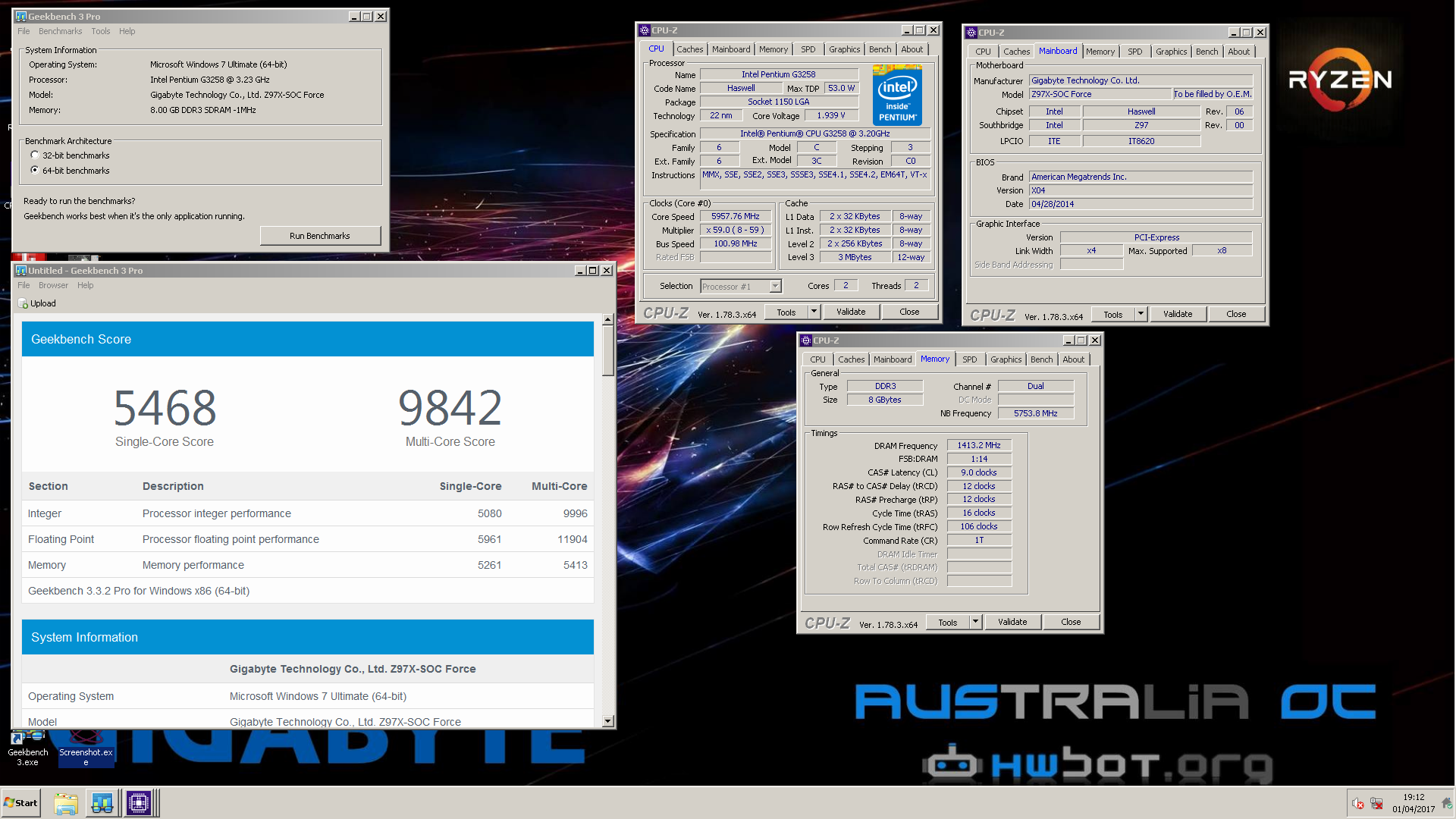Expand Tools dropdown arrow in CPU-Z Memory window
1456x819 pixels.
tap(975, 622)
